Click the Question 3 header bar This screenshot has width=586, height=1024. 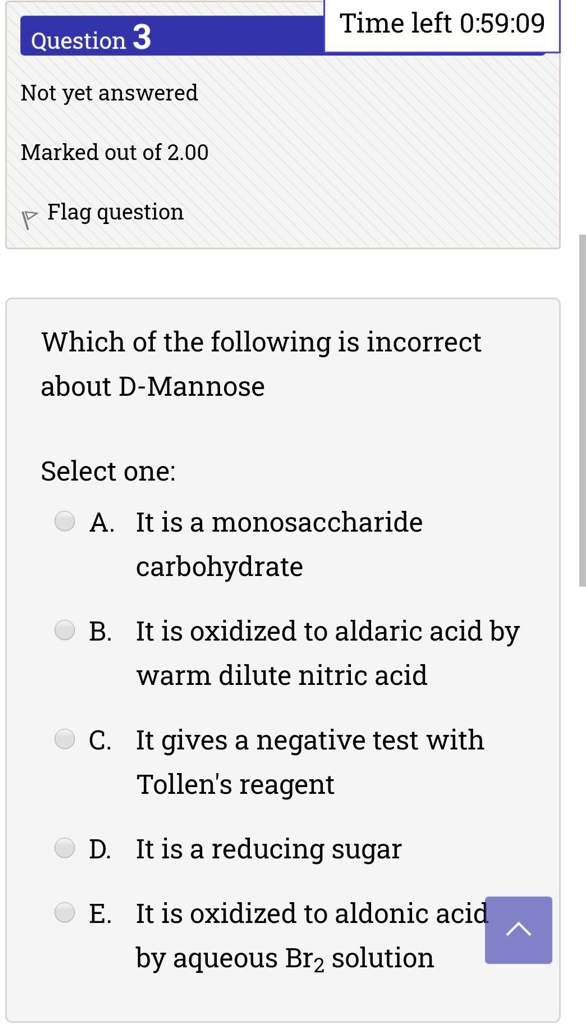click(172, 37)
